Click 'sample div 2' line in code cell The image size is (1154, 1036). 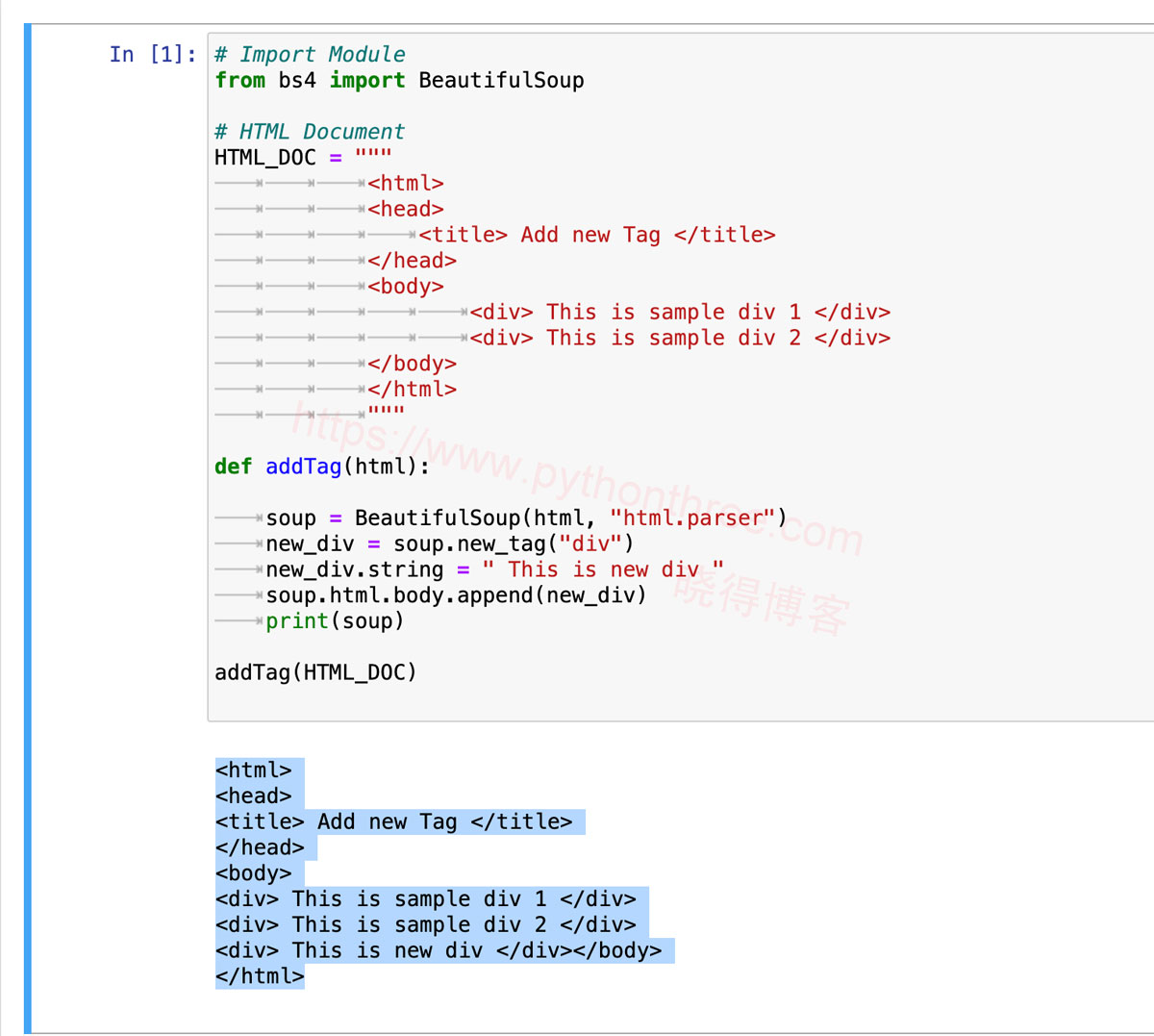pyautogui.click(x=679, y=339)
